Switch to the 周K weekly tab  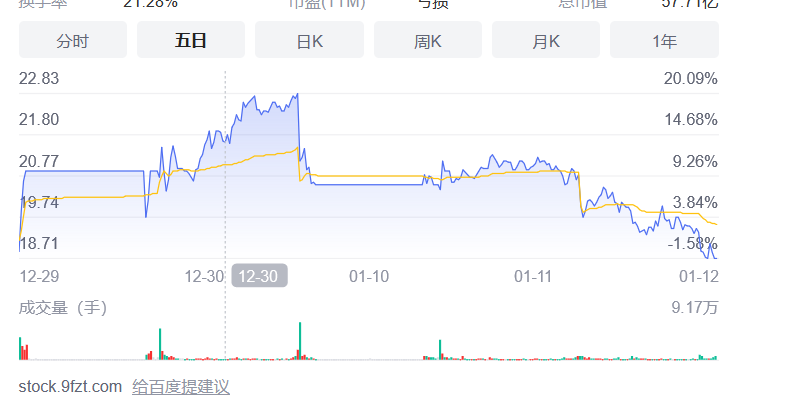pos(428,40)
